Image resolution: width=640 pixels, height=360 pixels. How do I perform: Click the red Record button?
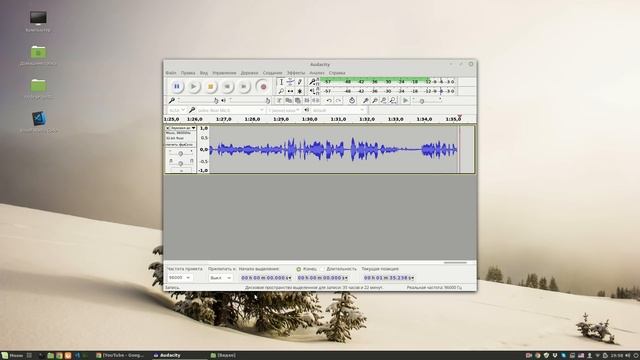click(x=263, y=87)
